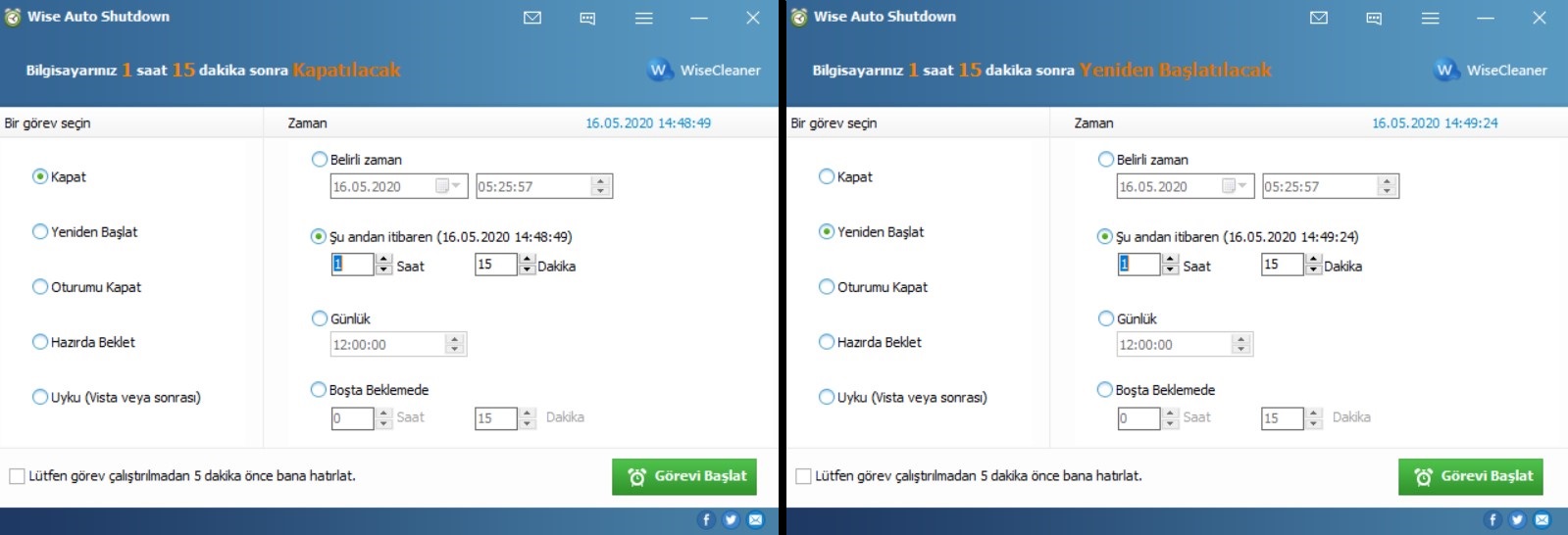Enable 5-minute reminder checkbox in right window

(x=803, y=475)
